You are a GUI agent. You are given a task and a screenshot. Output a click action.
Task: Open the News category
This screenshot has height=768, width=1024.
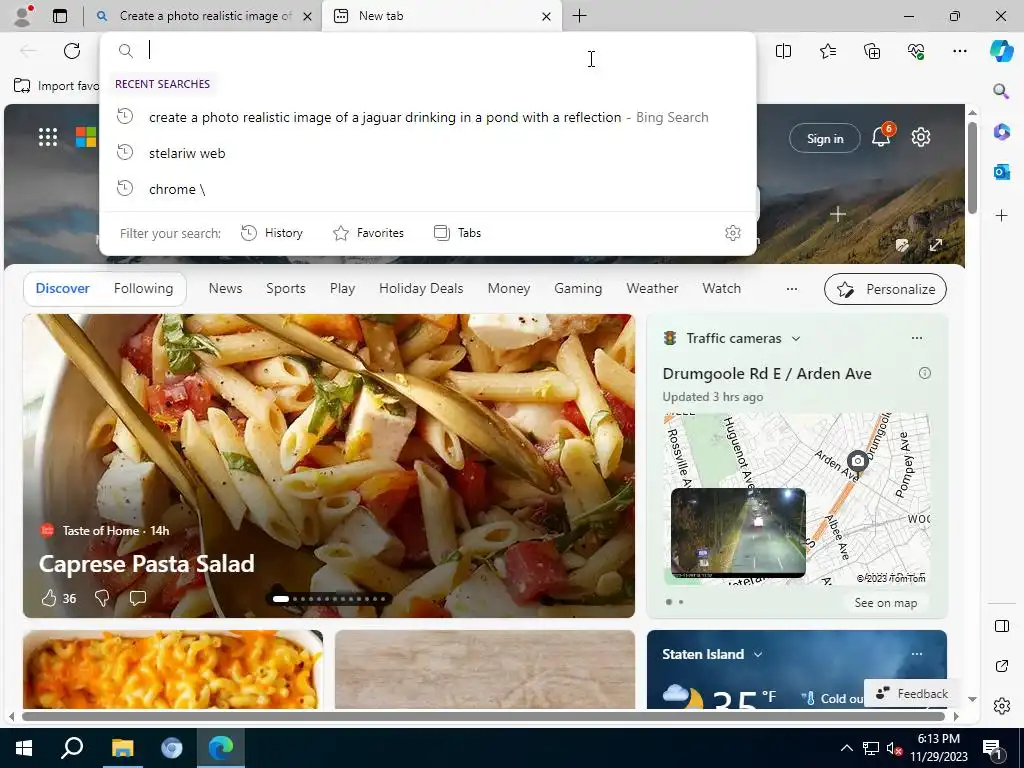(225, 289)
